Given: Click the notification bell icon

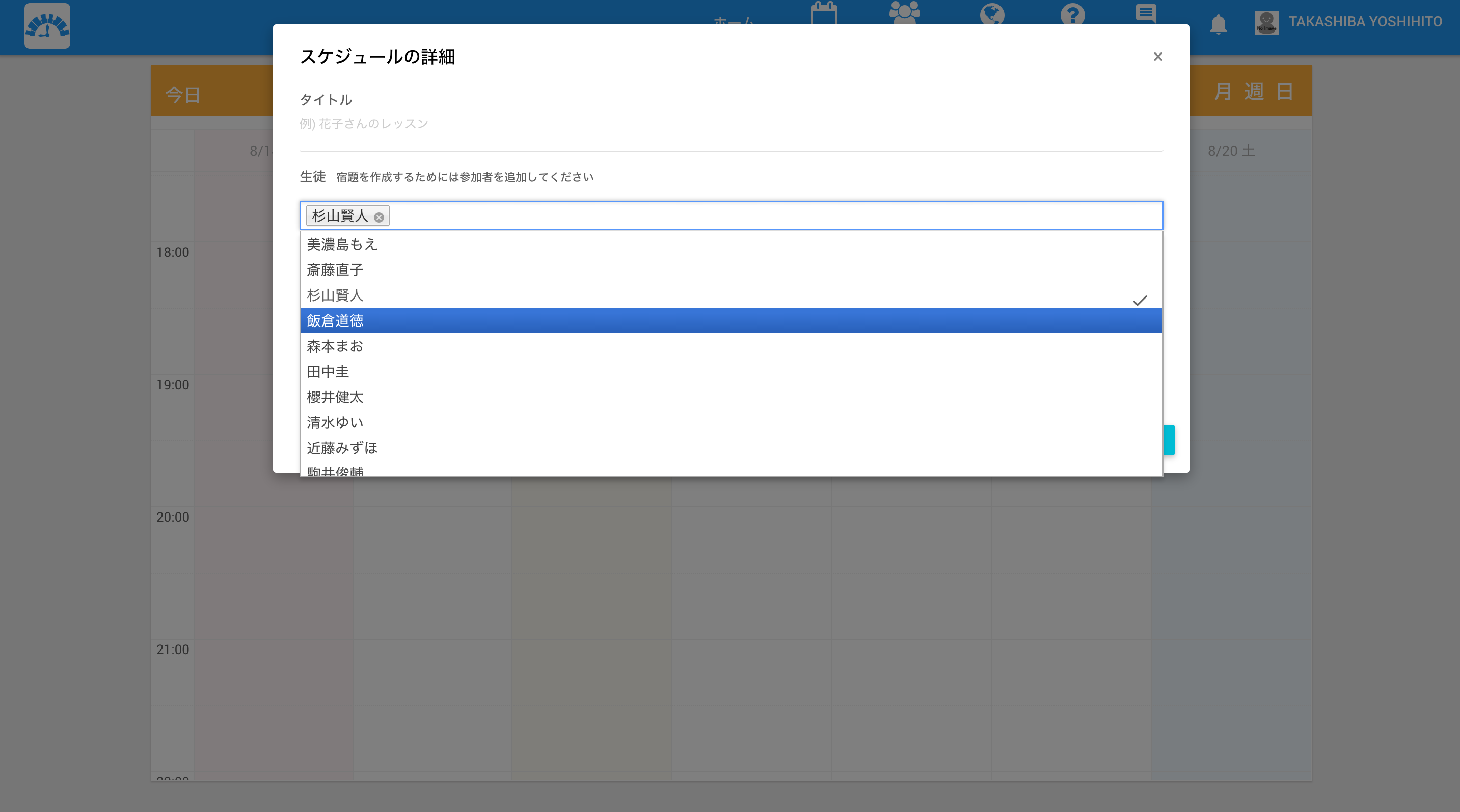Looking at the screenshot, I should (1218, 24).
